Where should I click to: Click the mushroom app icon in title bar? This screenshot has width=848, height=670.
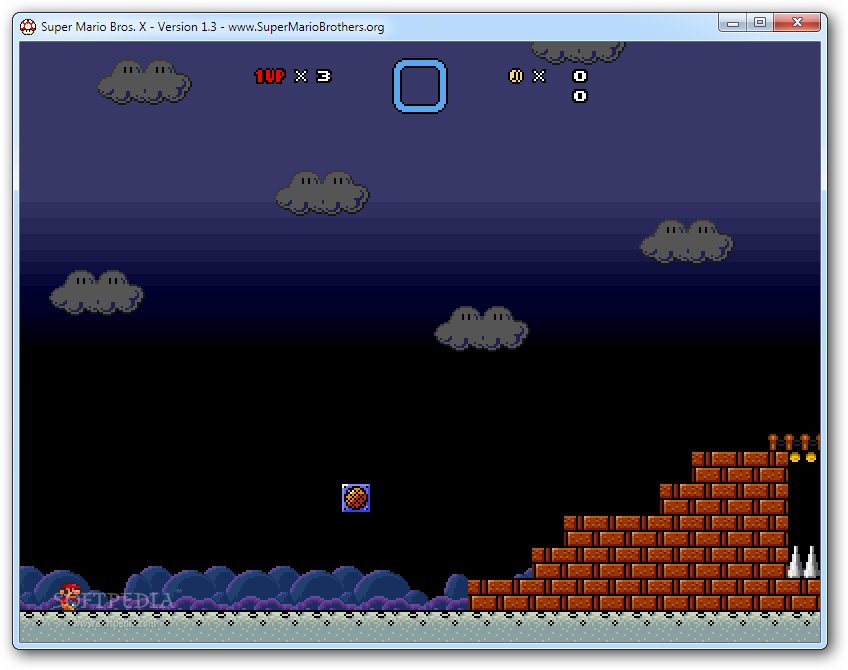pyautogui.click(x=28, y=26)
